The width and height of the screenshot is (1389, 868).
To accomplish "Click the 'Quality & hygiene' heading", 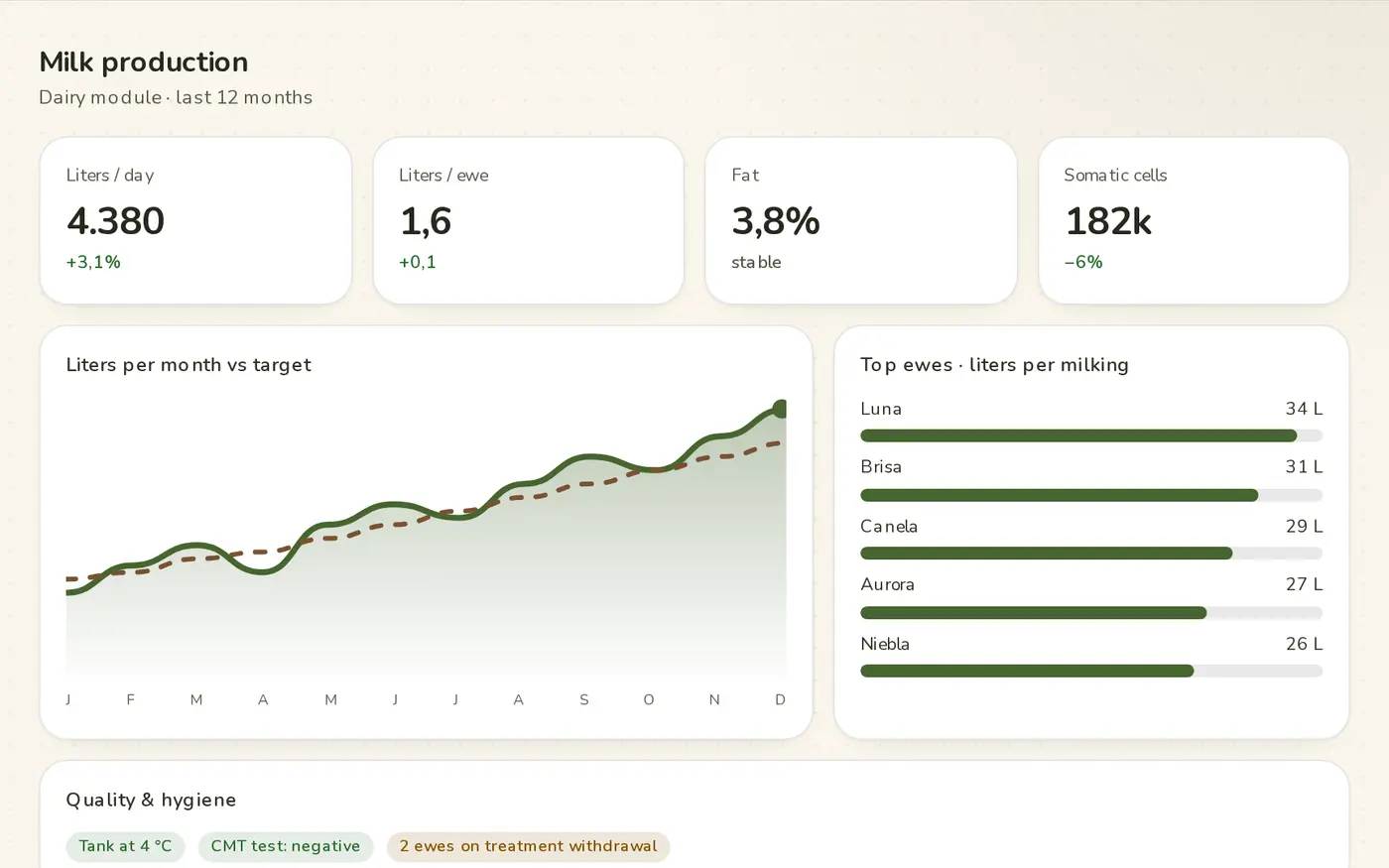I will (151, 800).
